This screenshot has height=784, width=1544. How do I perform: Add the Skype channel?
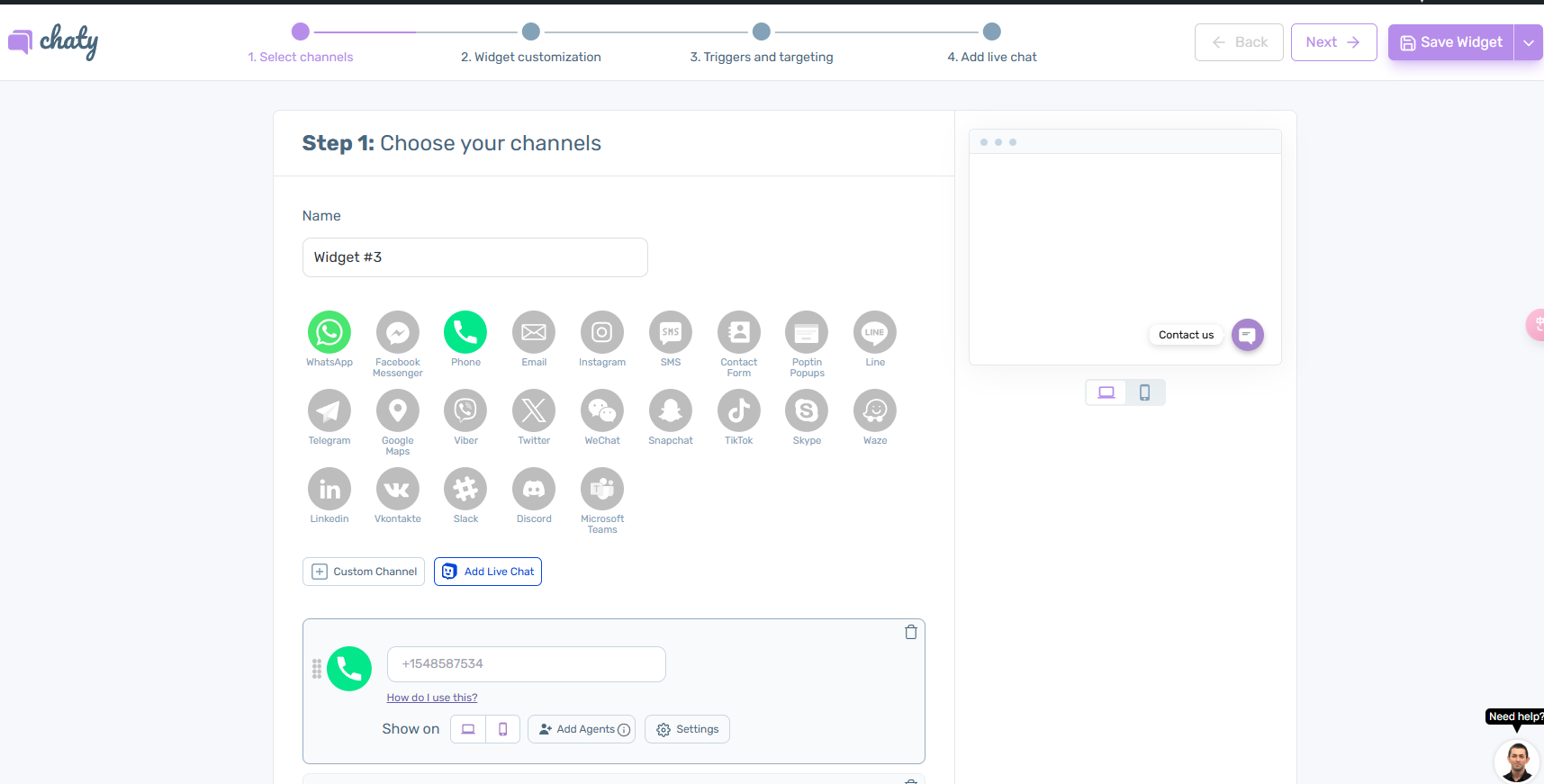807,410
